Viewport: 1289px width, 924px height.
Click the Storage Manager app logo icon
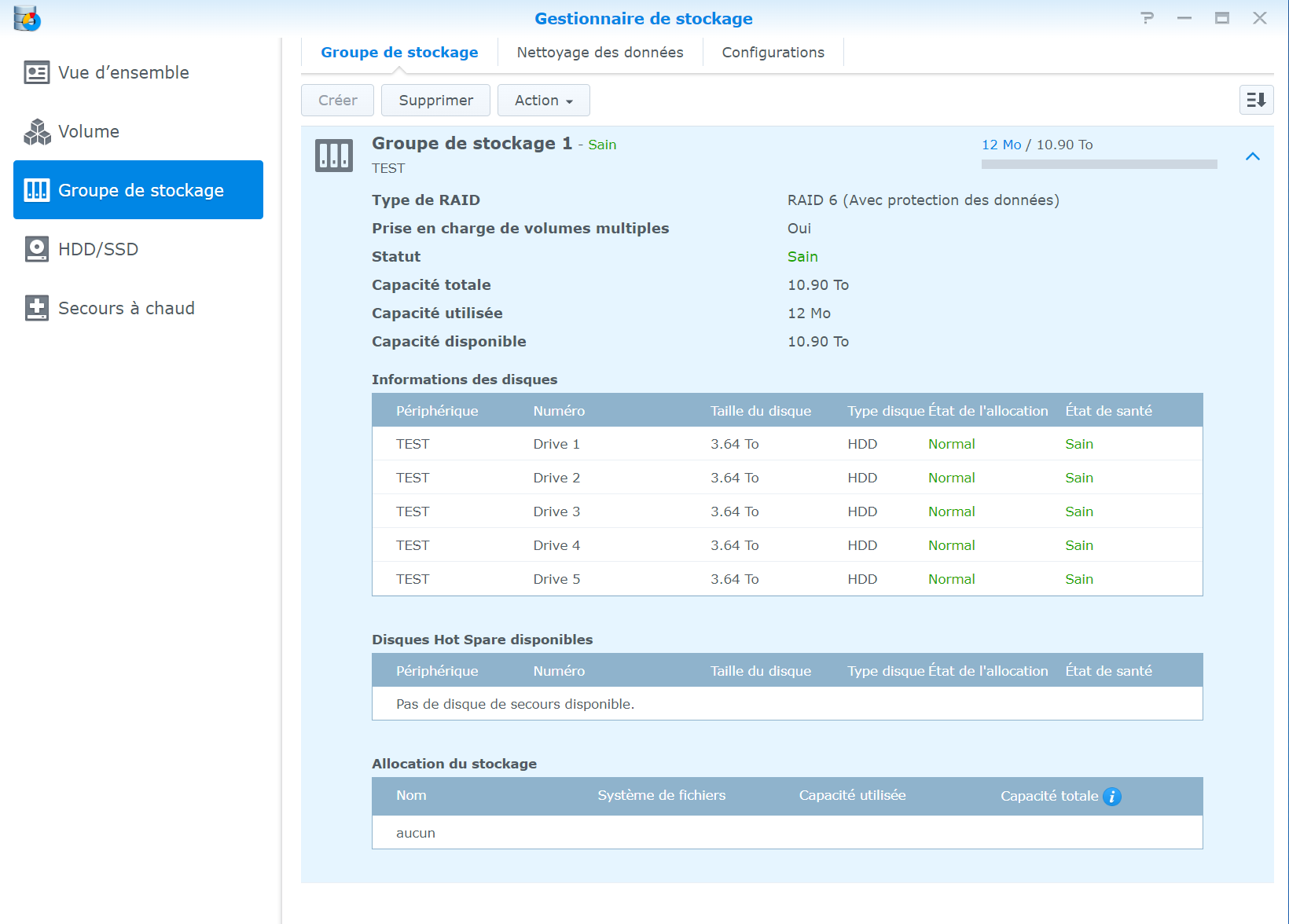[x=27, y=18]
